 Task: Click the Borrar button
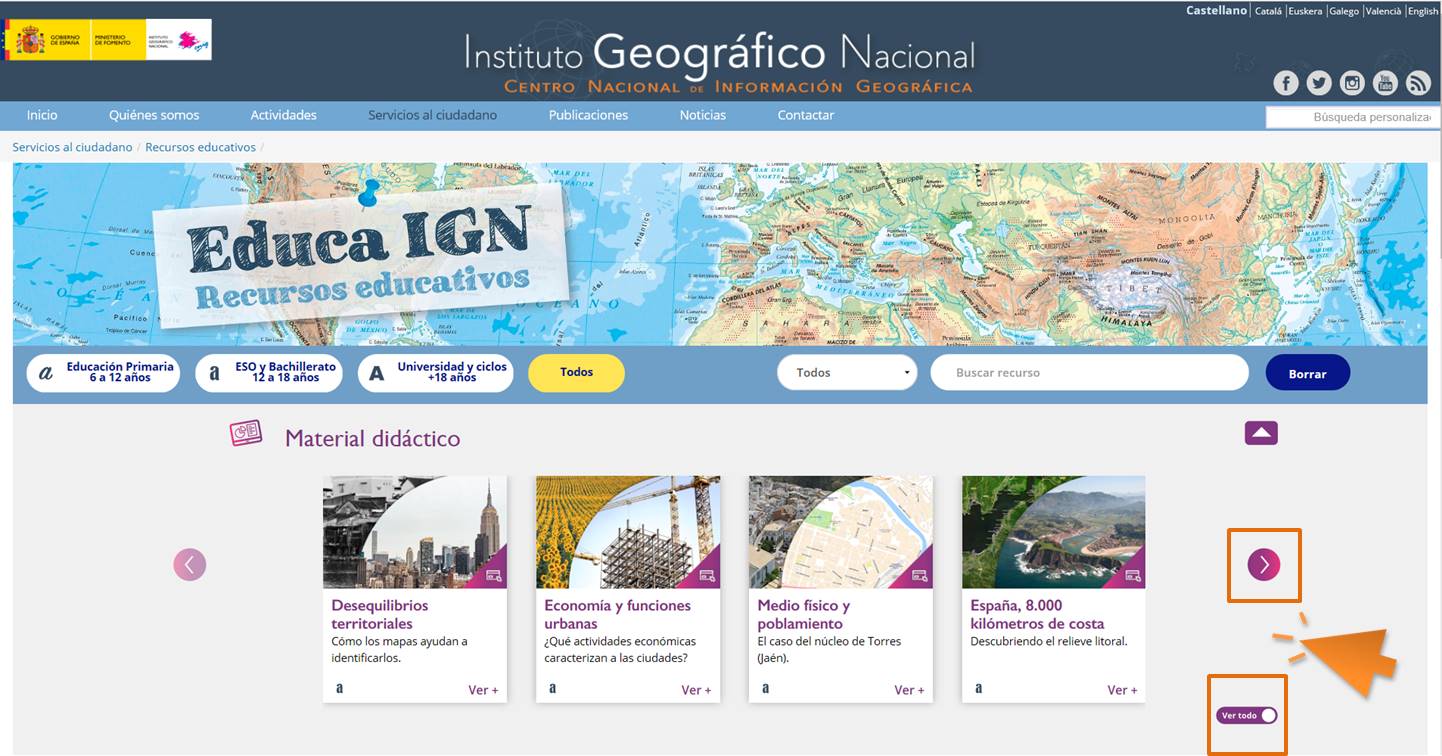click(x=1308, y=373)
